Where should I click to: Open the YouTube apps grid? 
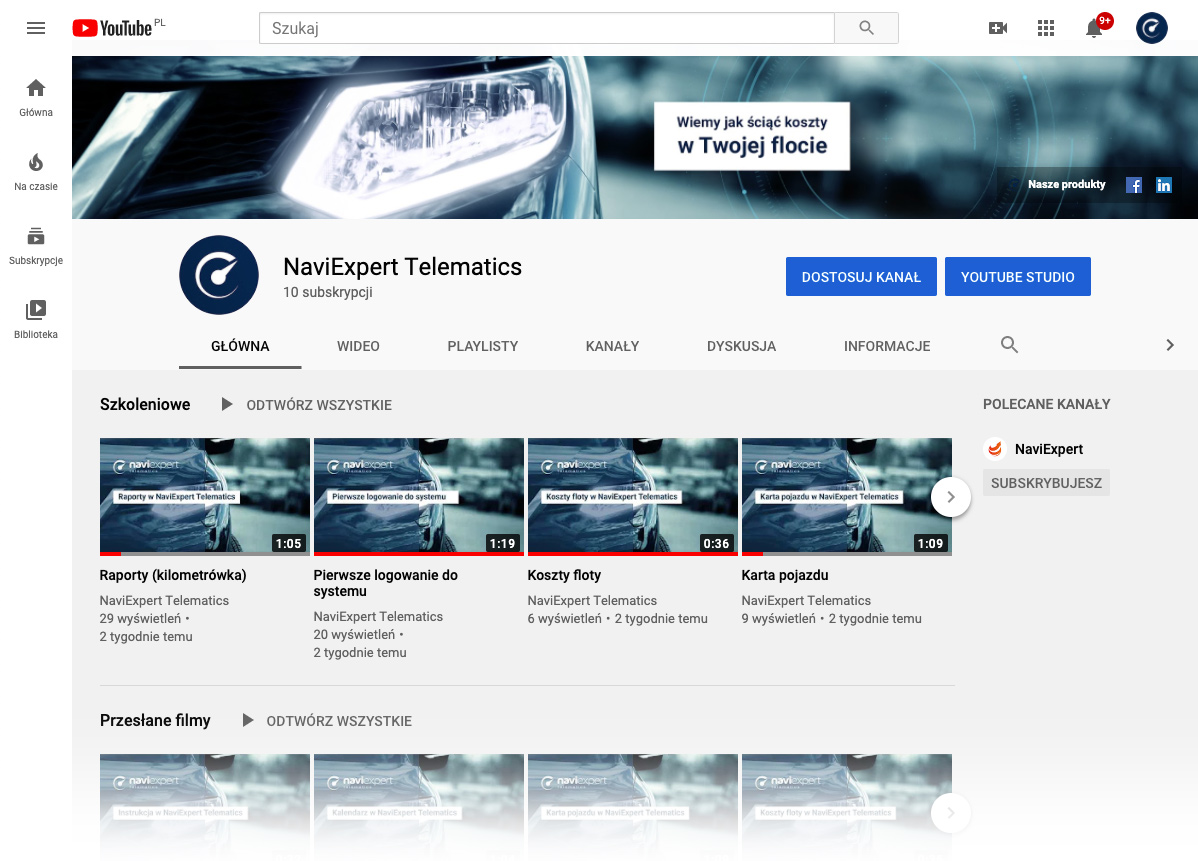1046,28
